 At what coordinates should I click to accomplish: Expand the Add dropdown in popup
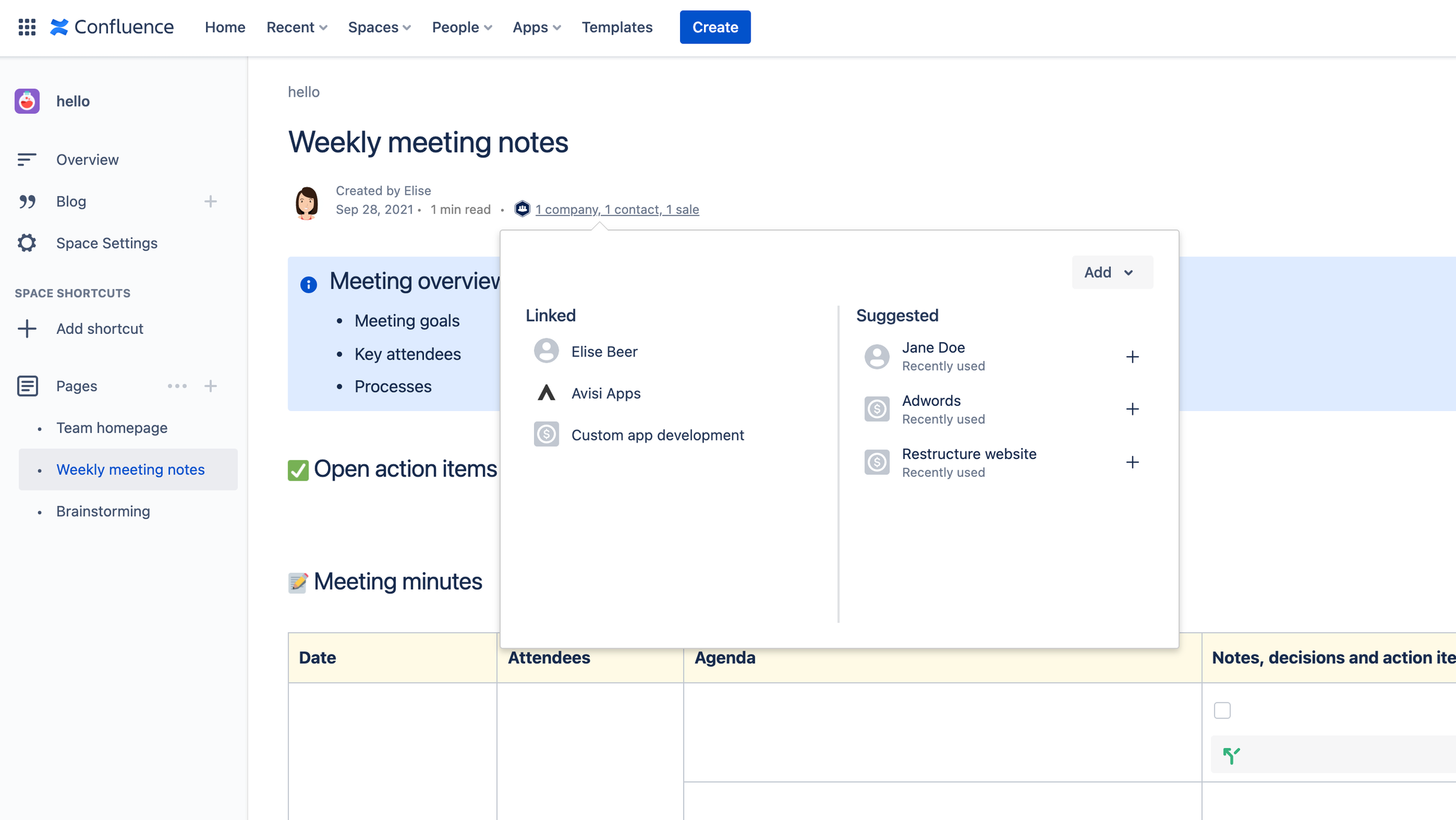click(x=1112, y=272)
